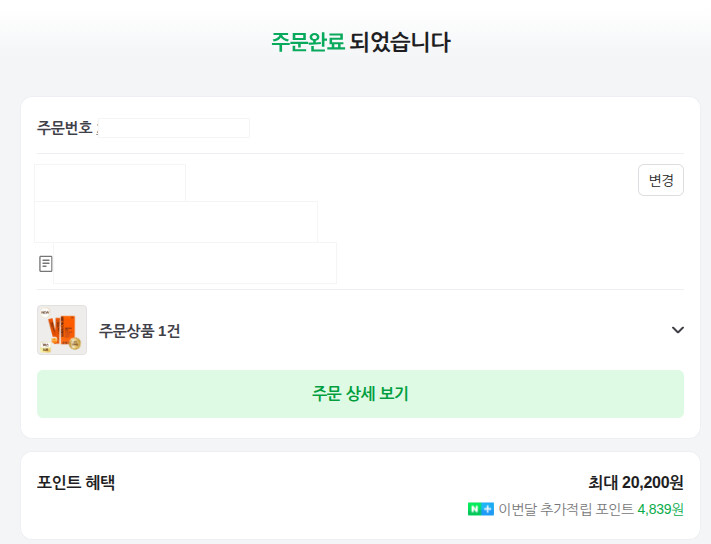711x544 pixels.
Task: Click the ordered product thumbnail image
Action: [x=62, y=330]
